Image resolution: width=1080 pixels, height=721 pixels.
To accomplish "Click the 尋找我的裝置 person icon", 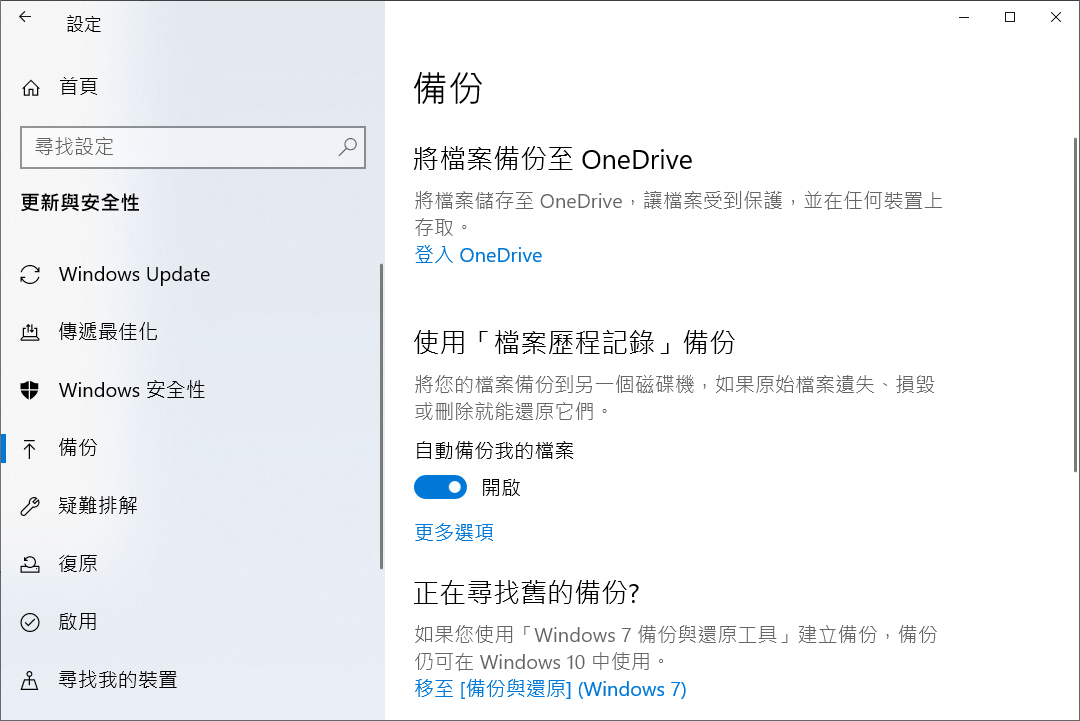I will [31, 680].
